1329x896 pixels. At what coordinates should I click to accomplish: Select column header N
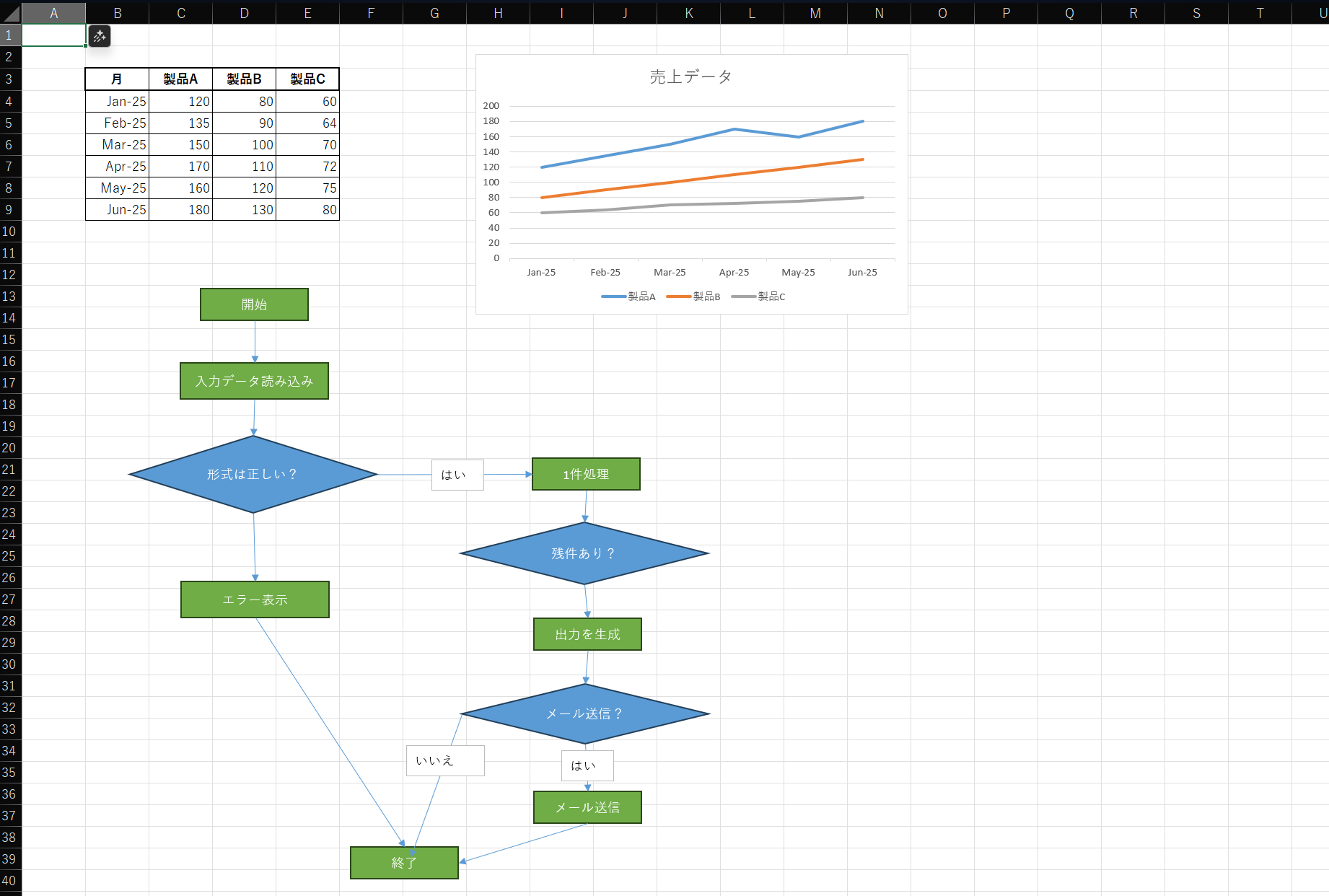point(878,13)
